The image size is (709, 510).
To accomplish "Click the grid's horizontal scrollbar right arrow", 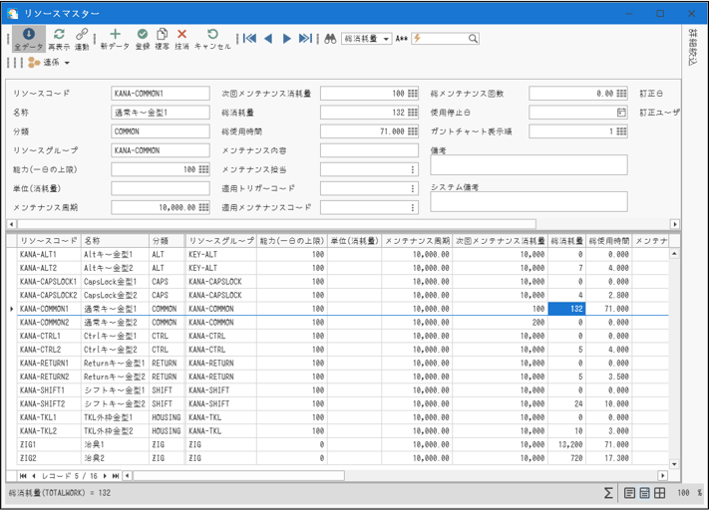I will [662, 476].
